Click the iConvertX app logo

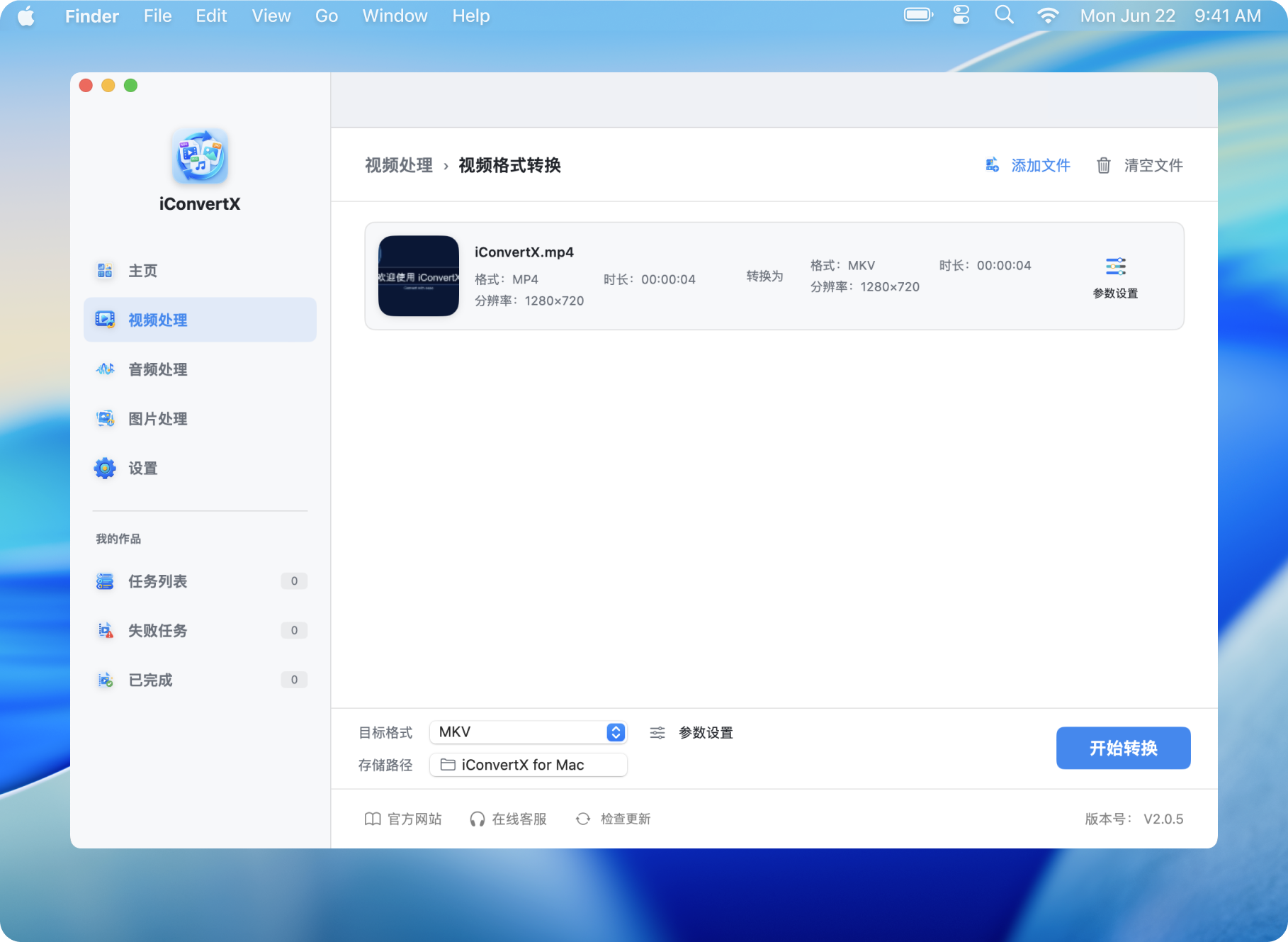coord(200,155)
